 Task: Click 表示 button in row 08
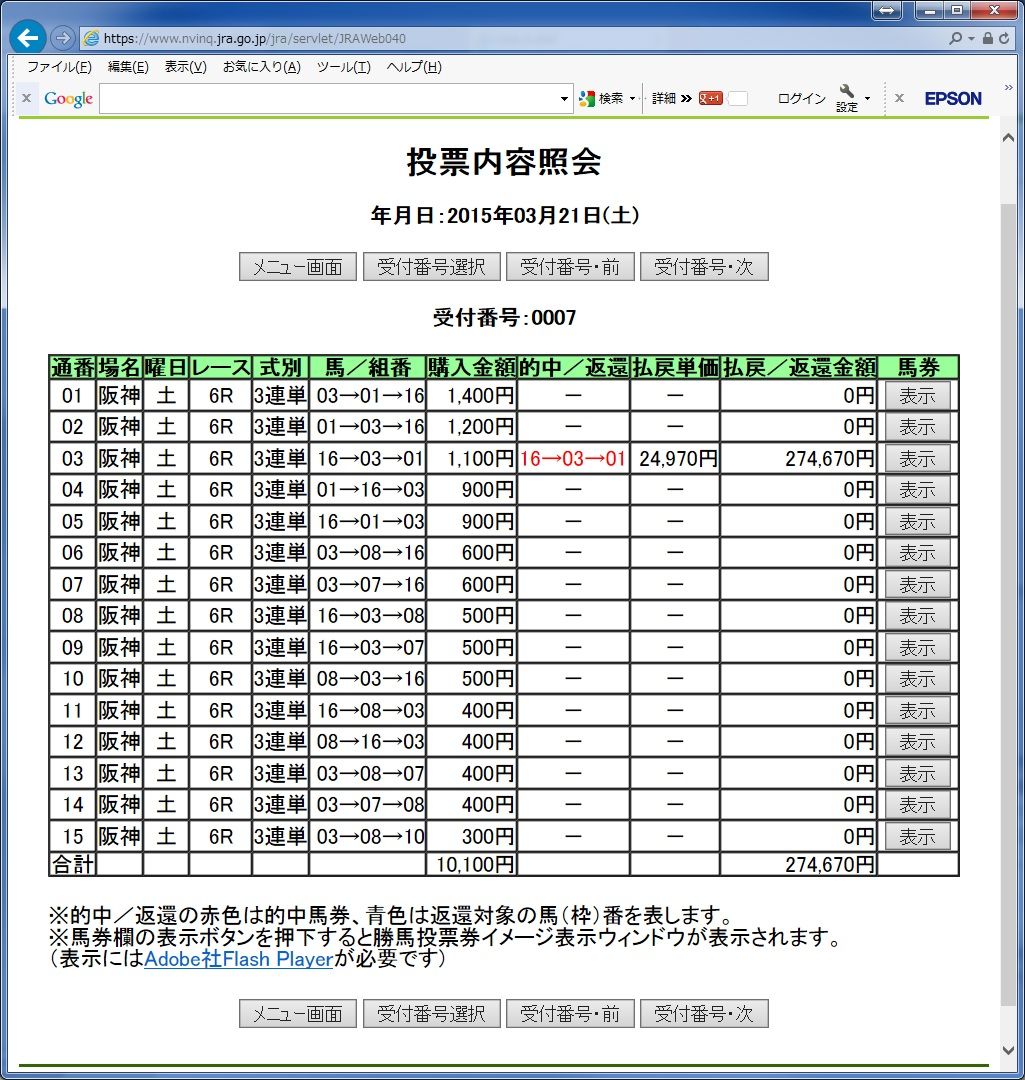918,616
